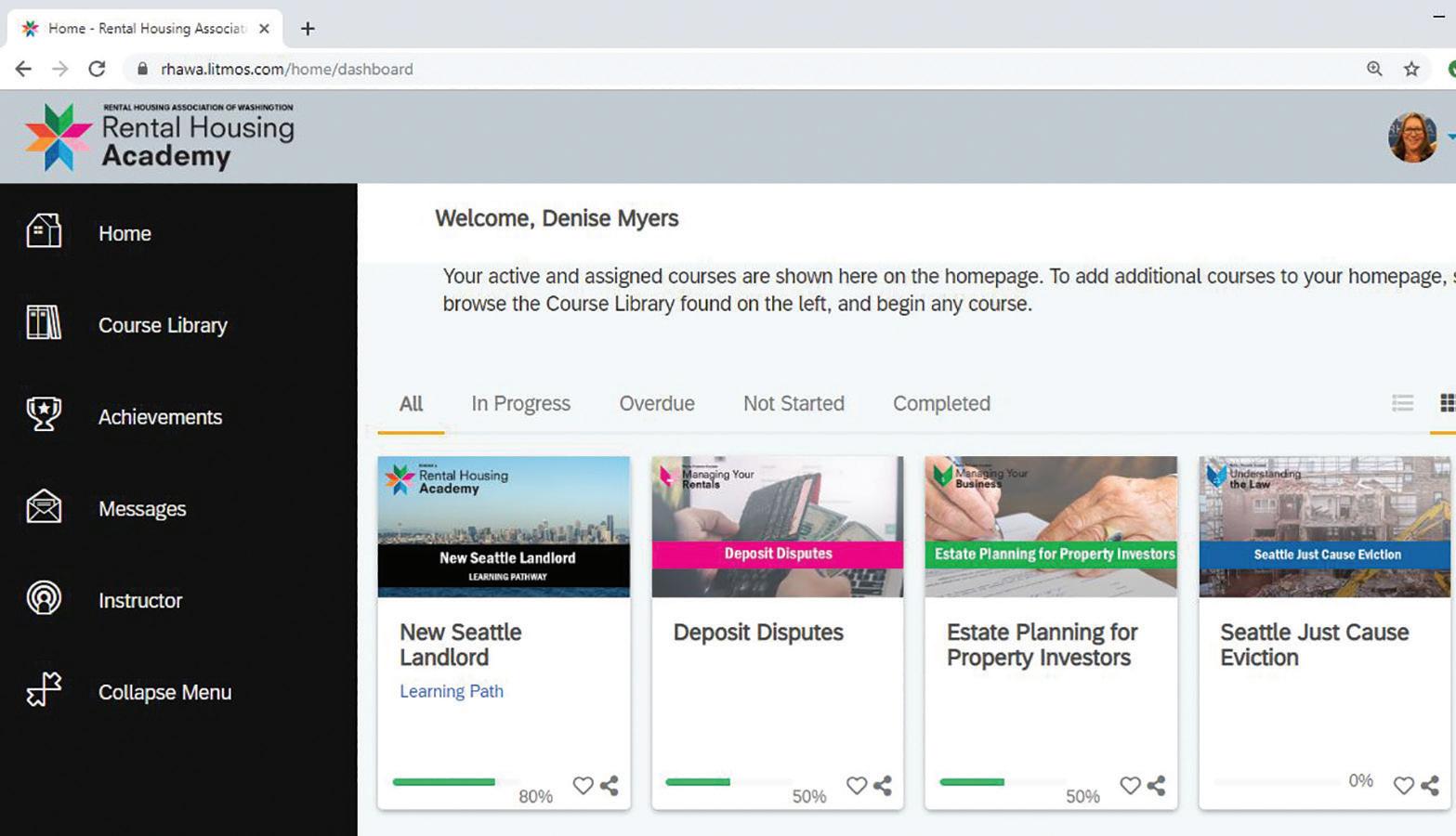Click the 0% progress value

tap(1360, 781)
